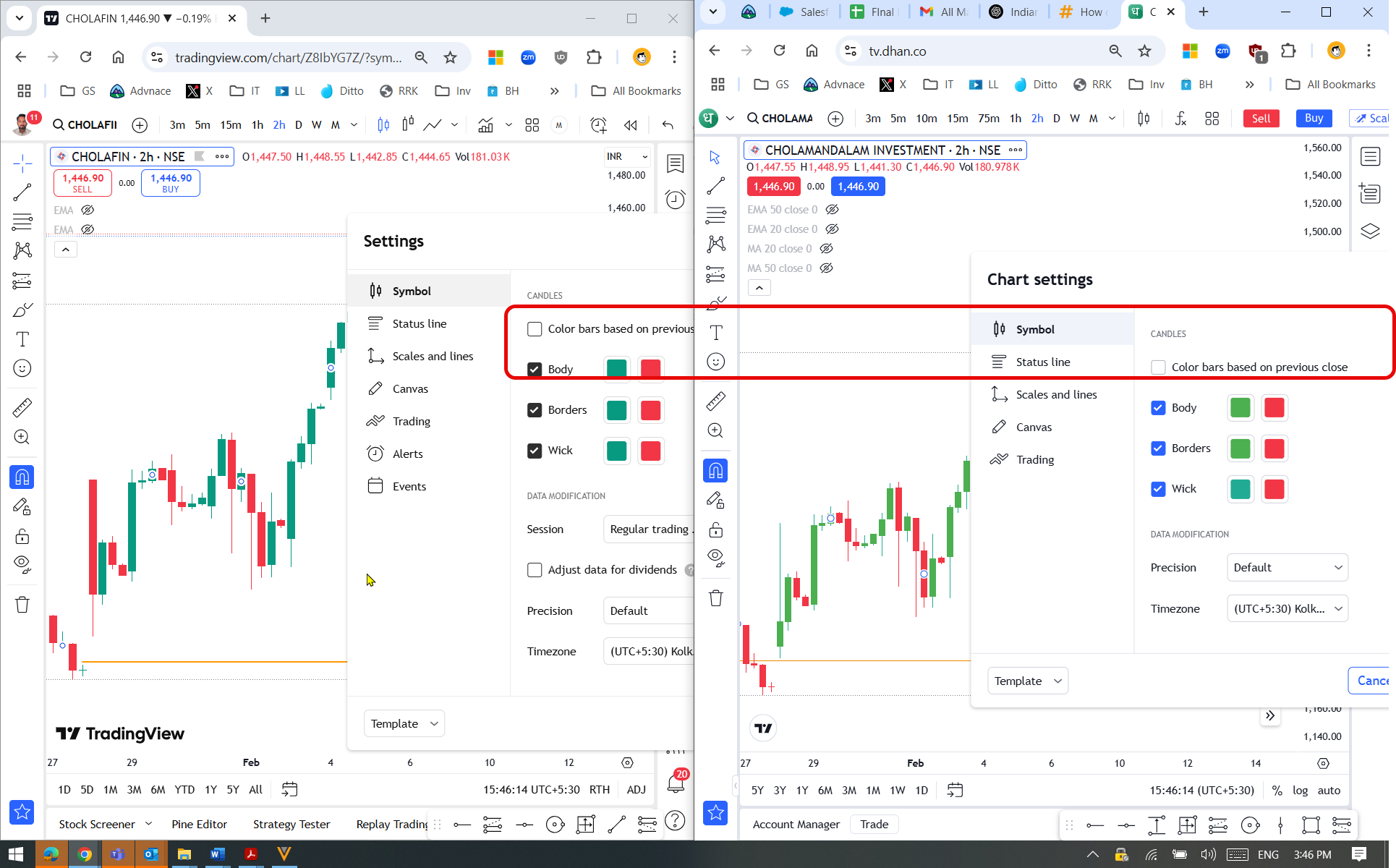Viewport: 1396px width, 868px height.
Task: Open notifications bell with 20 badge
Action: [x=676, y=782]
